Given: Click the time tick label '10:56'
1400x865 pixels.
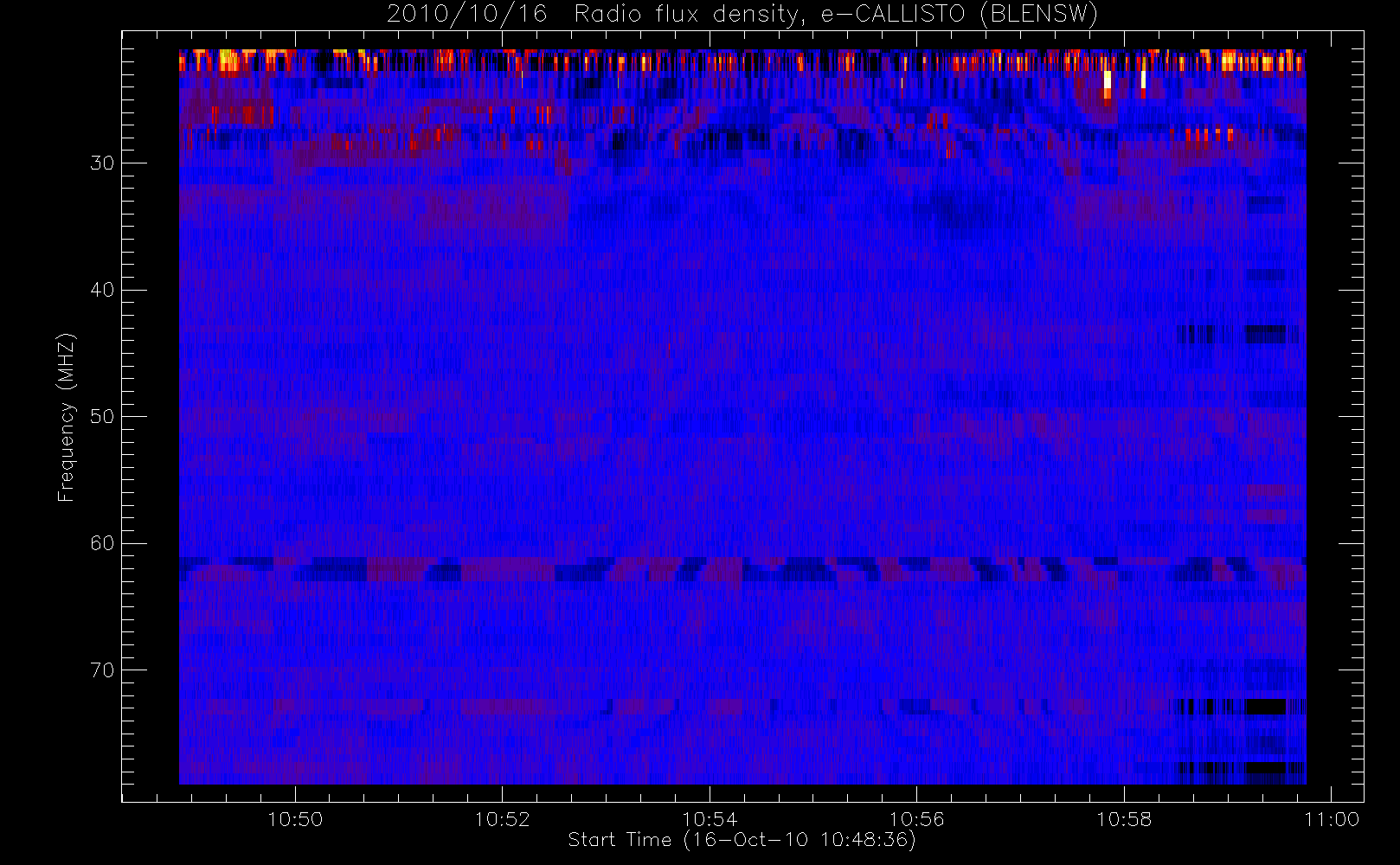Looking at the screenshot, I should (916, 819).
